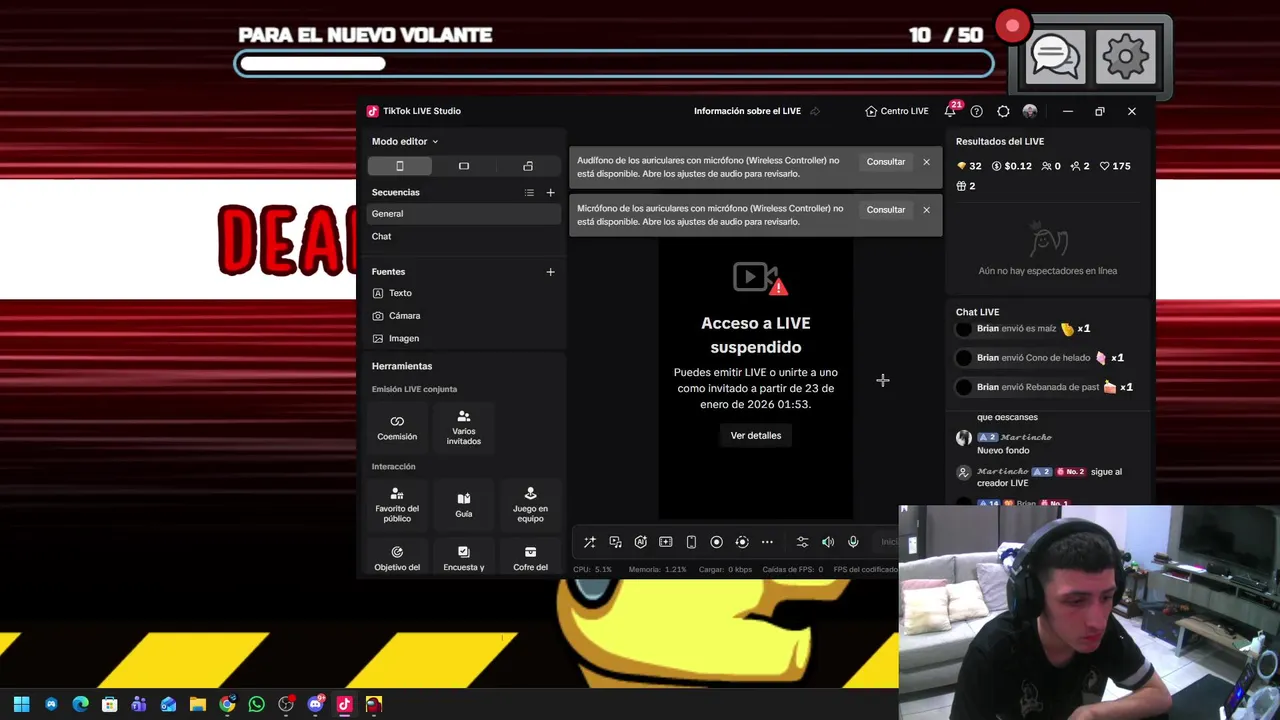Open the profile avatar menu
Image resolution: width=1280 pixels, height=720 pixels.
point(1030,111)
